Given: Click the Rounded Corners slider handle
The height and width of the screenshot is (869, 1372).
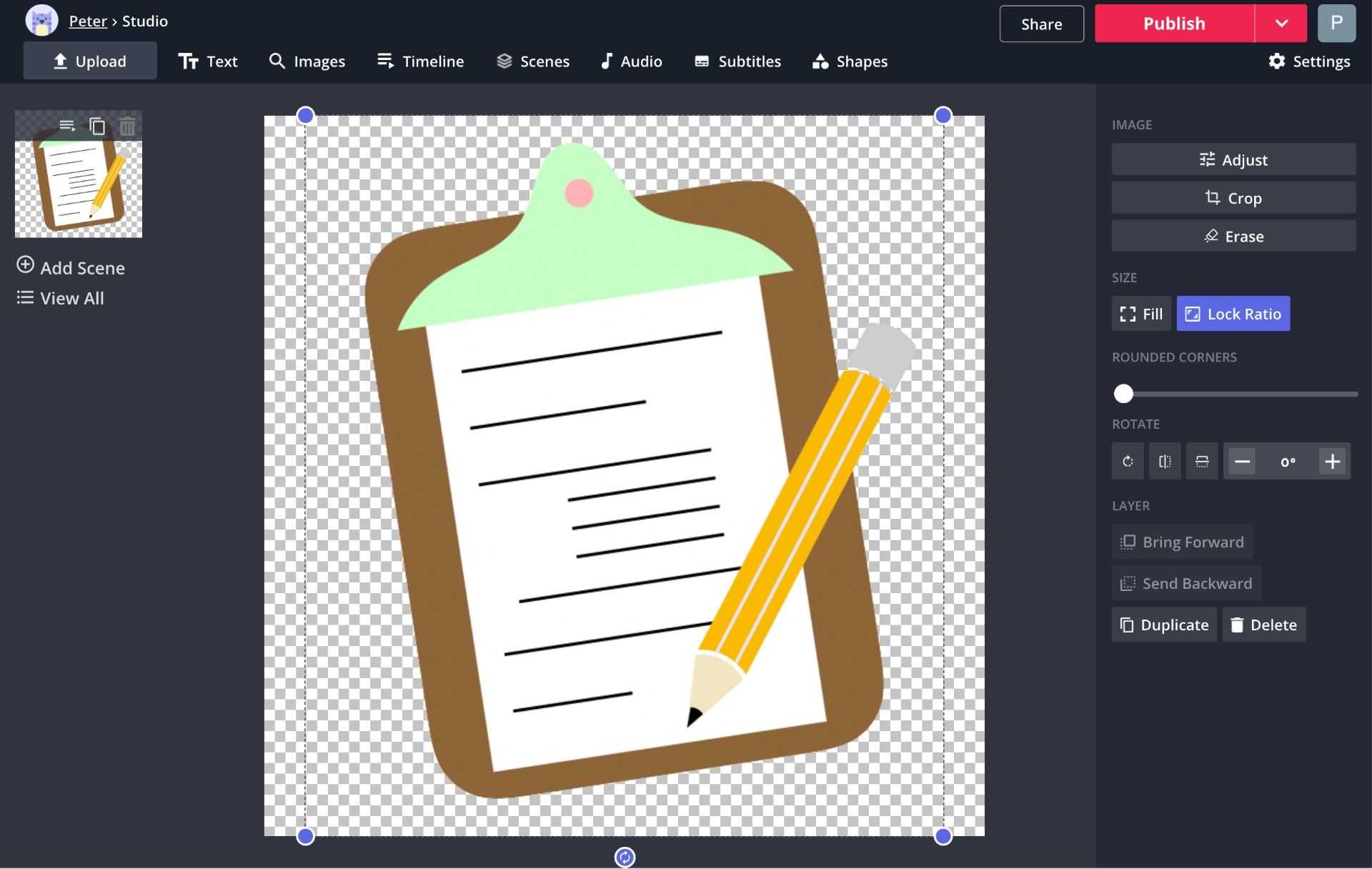Looking at the screenshot, I should (1123, 393).
